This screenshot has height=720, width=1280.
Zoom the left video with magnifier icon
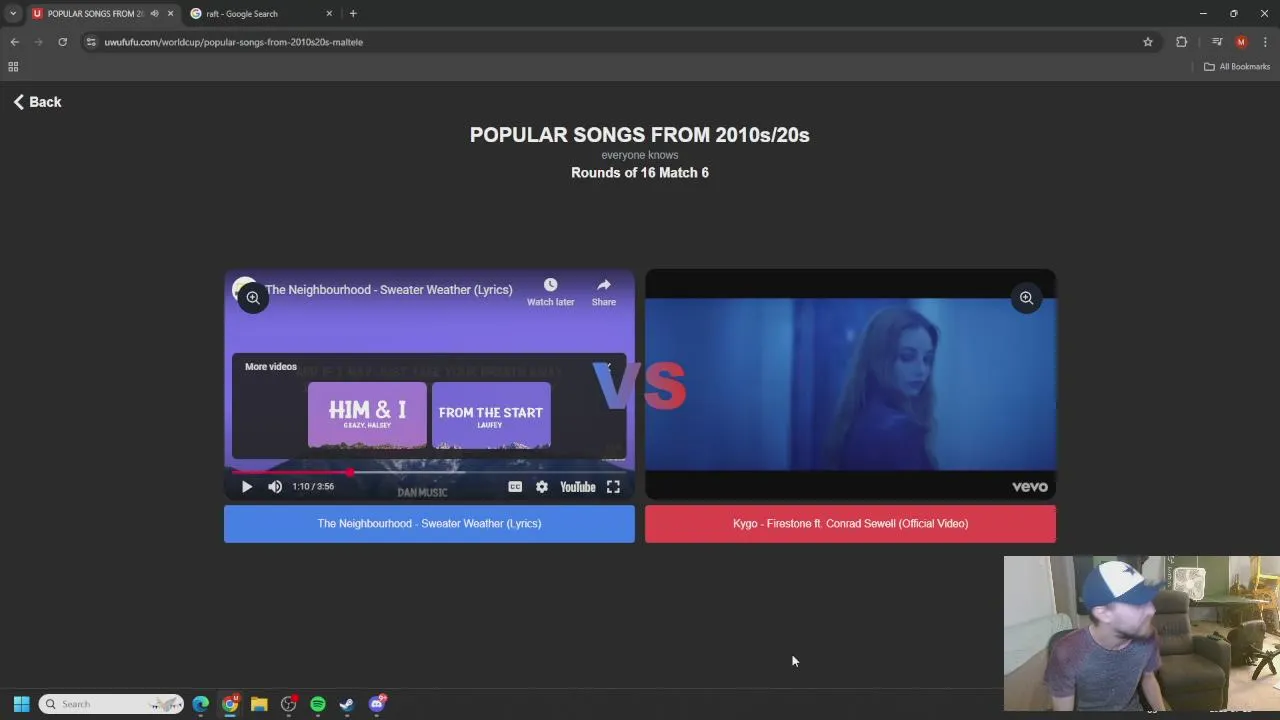(253, 298)
